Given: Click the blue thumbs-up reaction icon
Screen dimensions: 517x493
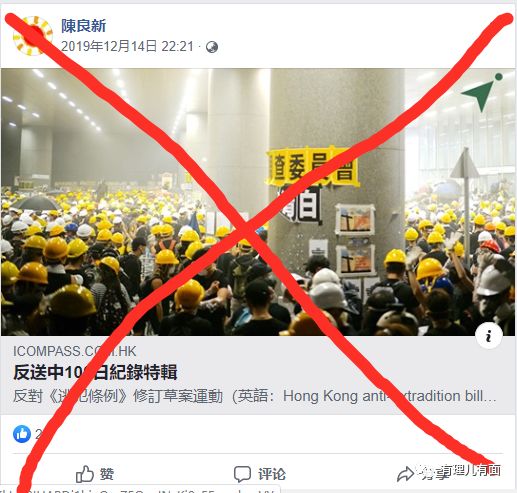Looking at the screenshot, I should [x=22, y=434].
